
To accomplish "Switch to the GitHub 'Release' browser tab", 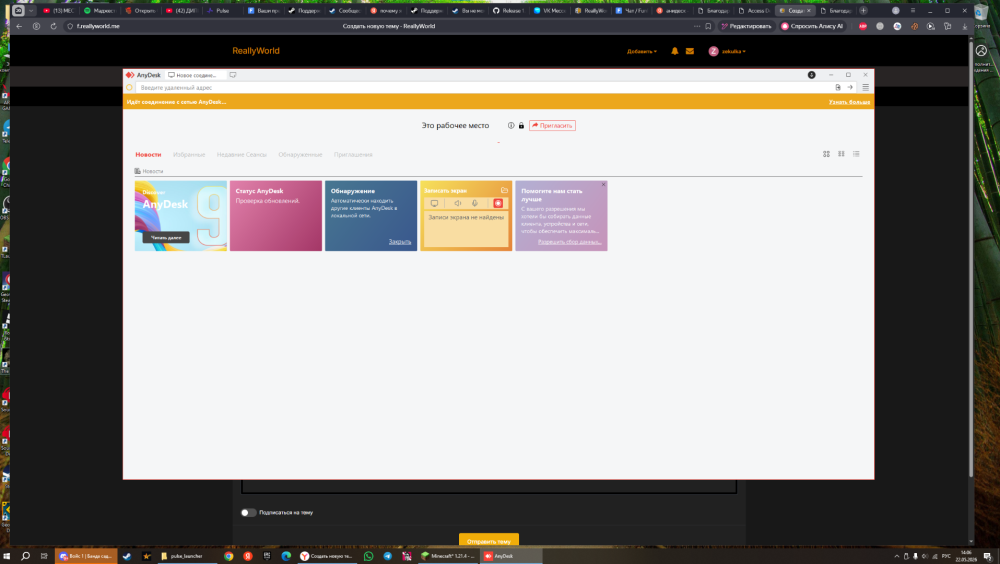I will tap(508, 10).
